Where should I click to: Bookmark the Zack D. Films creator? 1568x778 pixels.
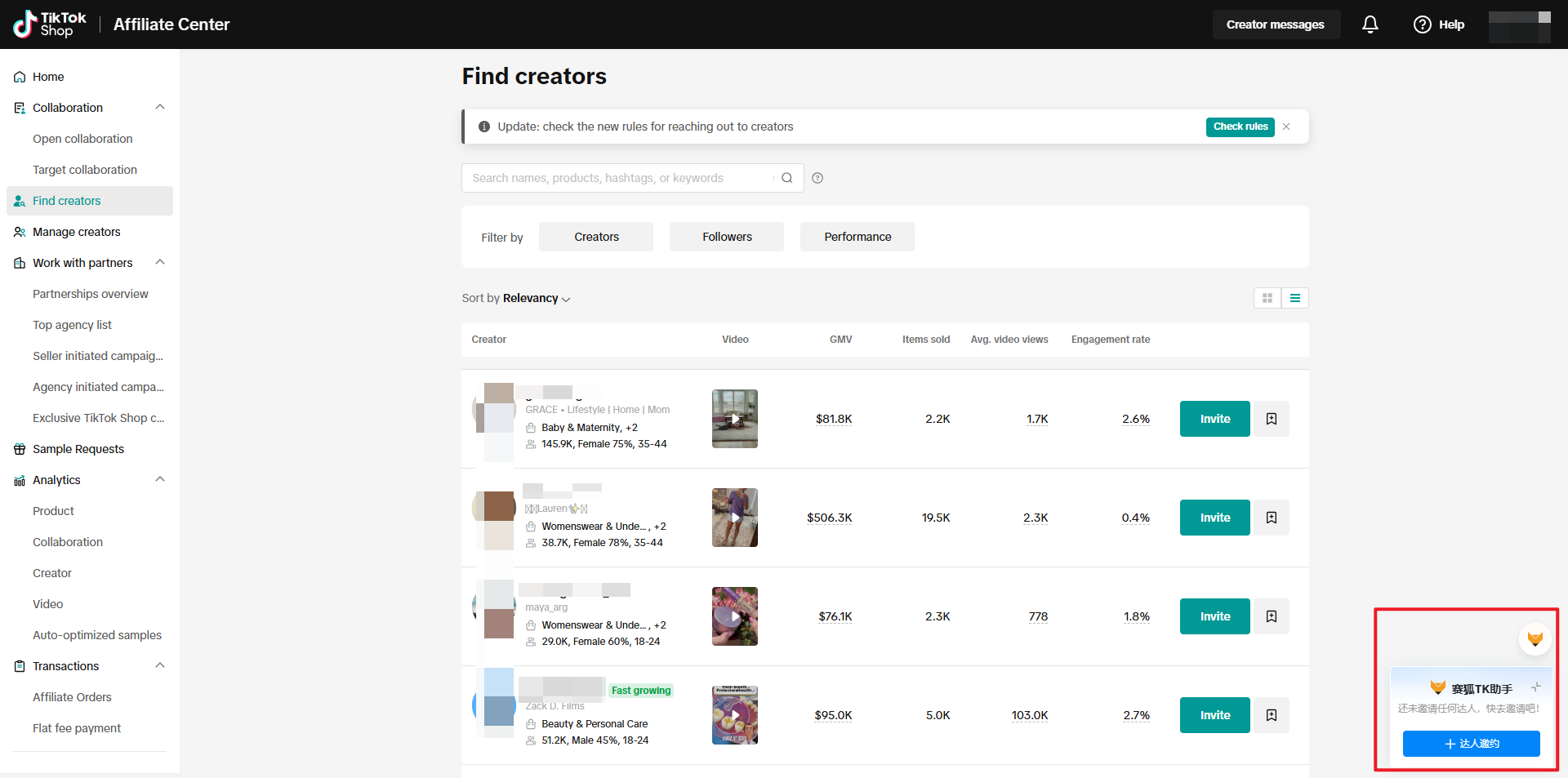point(1272,715)
